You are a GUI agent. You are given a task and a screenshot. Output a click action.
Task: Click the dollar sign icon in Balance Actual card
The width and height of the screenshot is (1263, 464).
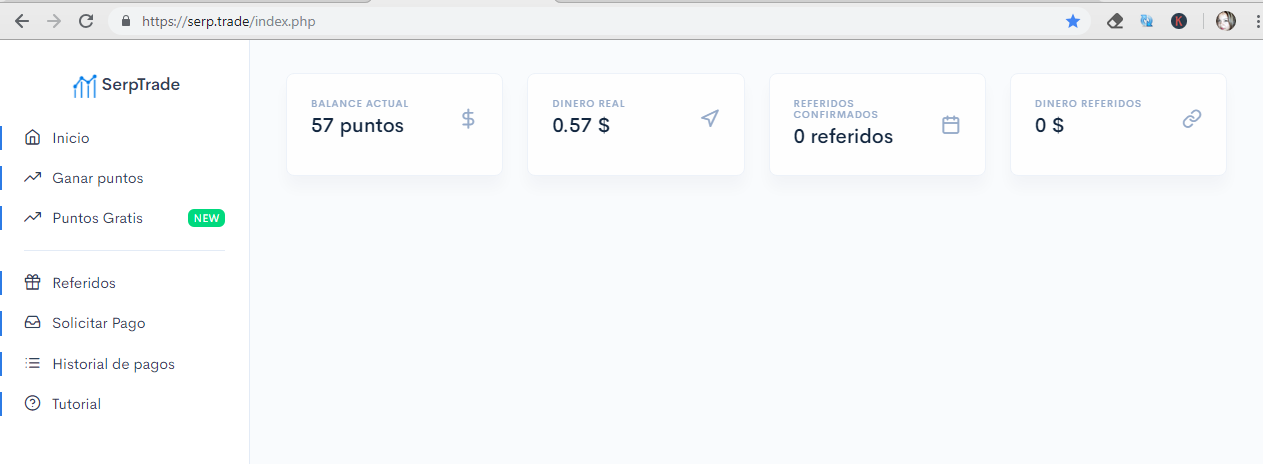click(468, 119)
